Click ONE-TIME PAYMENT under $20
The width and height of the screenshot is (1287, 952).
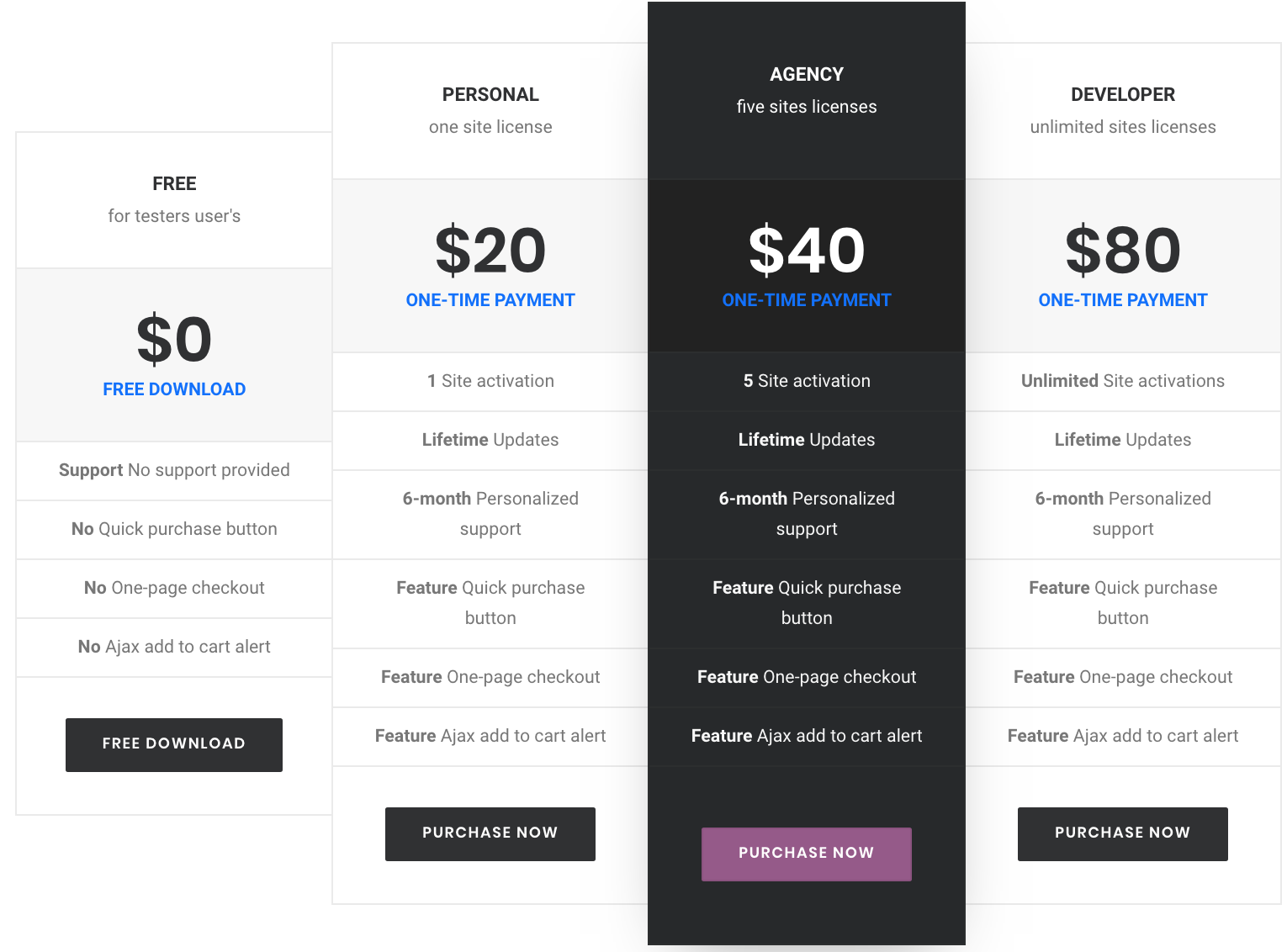[490, 300]
